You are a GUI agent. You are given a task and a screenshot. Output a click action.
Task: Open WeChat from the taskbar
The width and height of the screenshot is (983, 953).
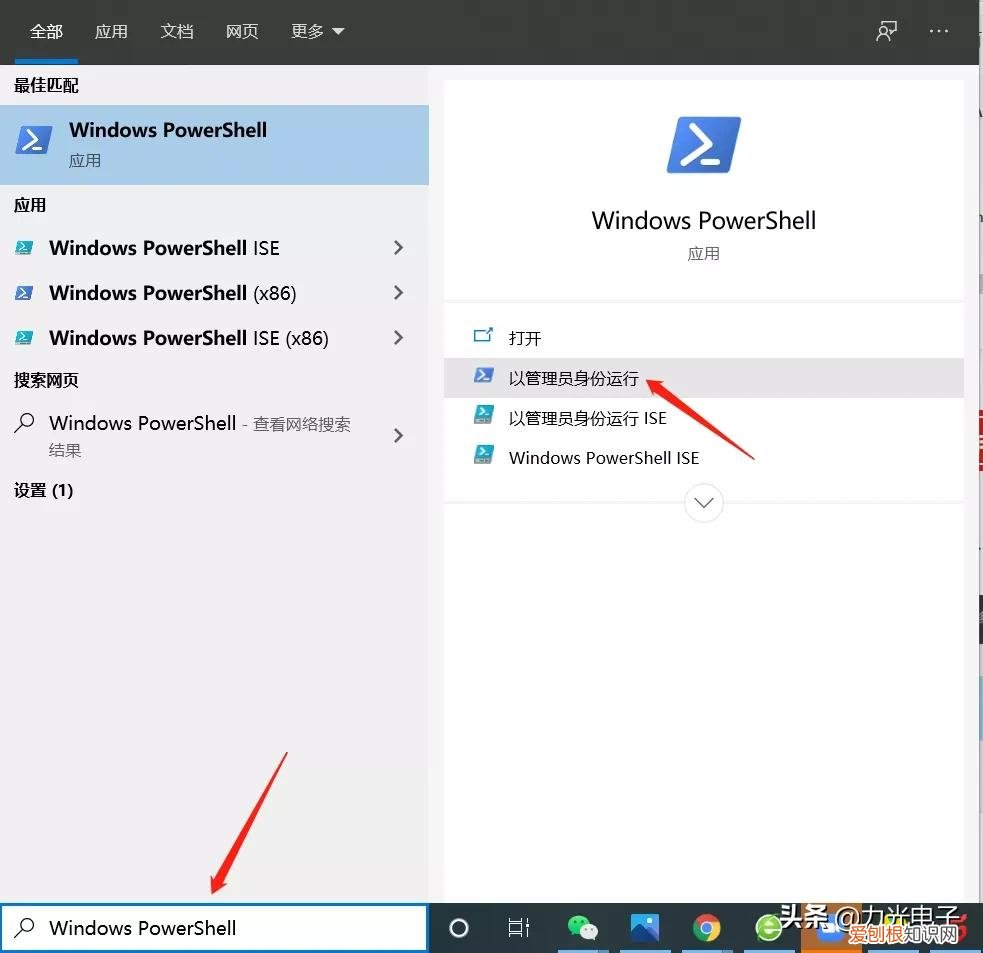click(x=582, y=928)
